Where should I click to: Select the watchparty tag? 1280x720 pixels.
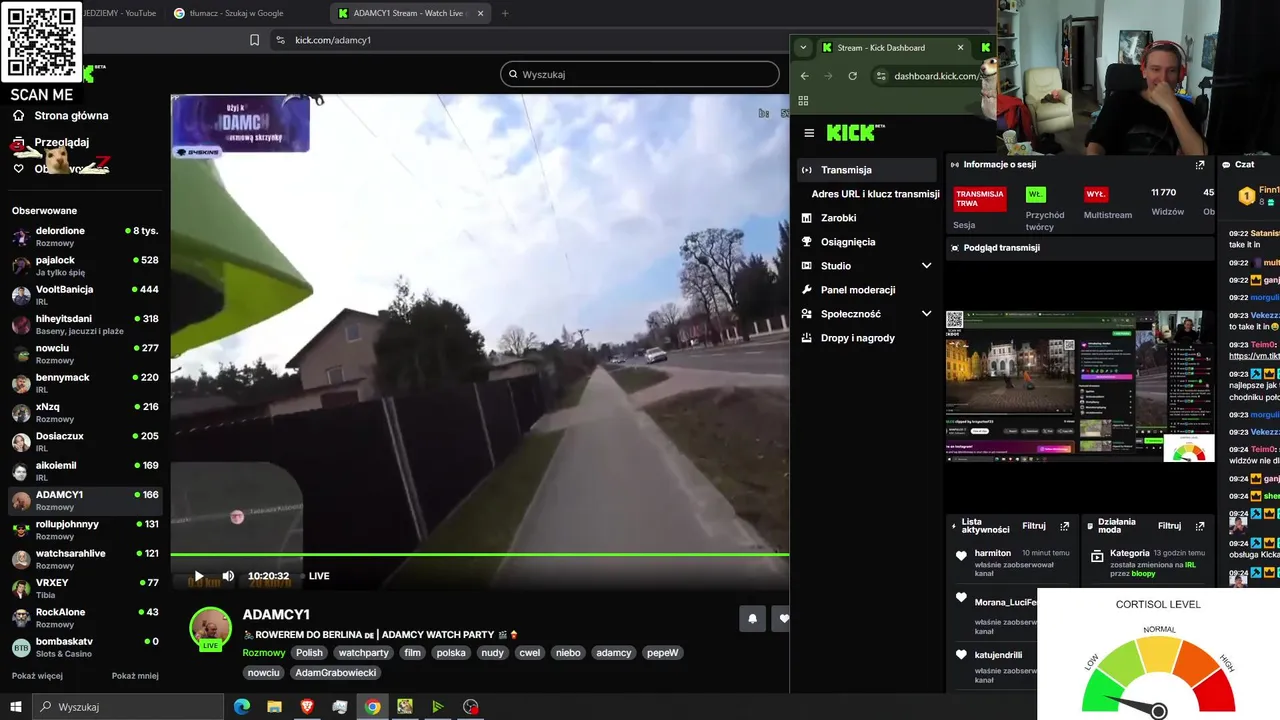pos(363,653)
